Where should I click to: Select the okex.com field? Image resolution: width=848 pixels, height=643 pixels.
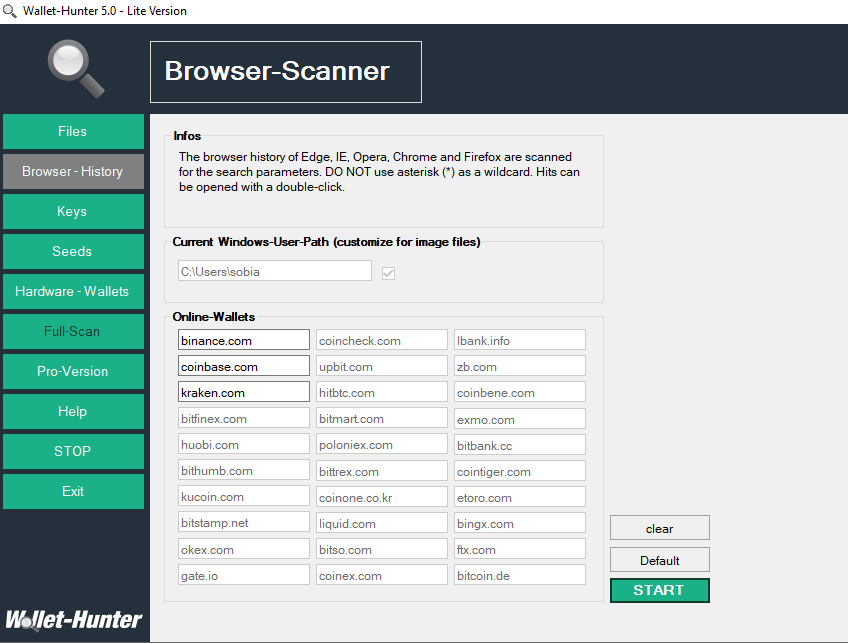pos(244,549)
